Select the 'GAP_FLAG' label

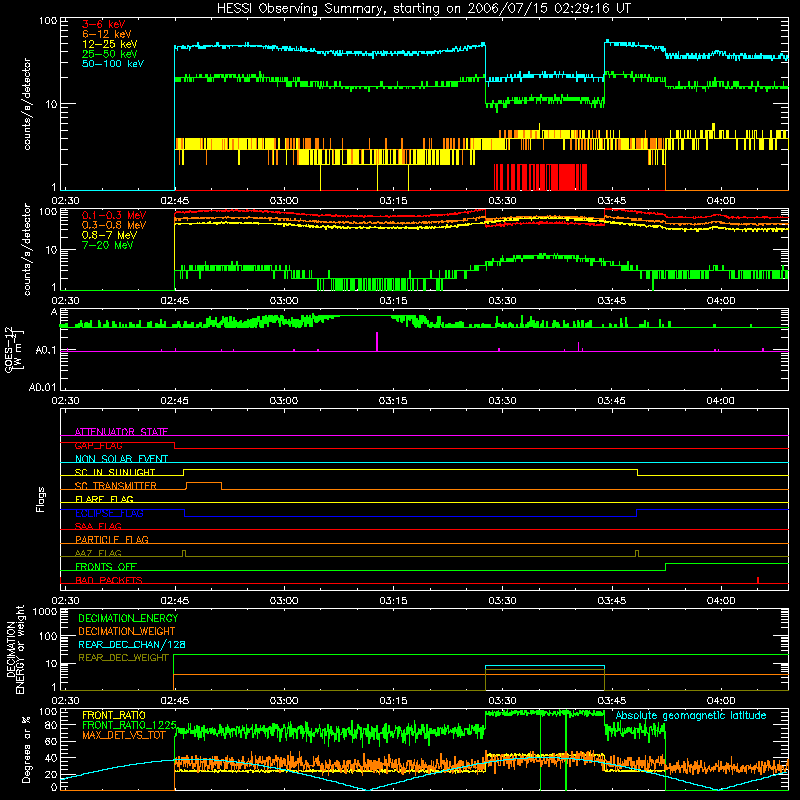click(98, 445)
